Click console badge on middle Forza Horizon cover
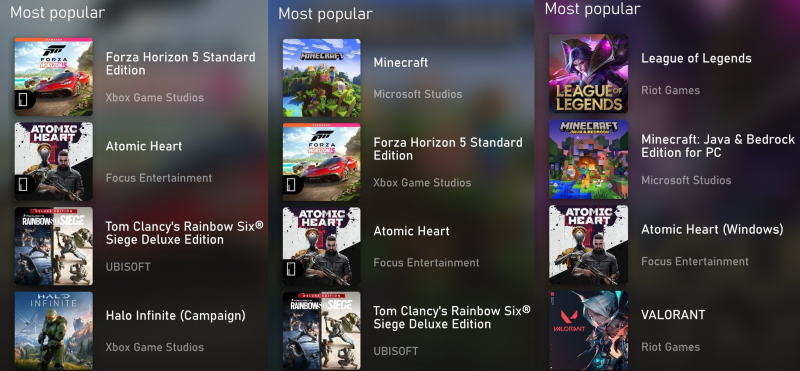800x371 pixels. point(292,184)
